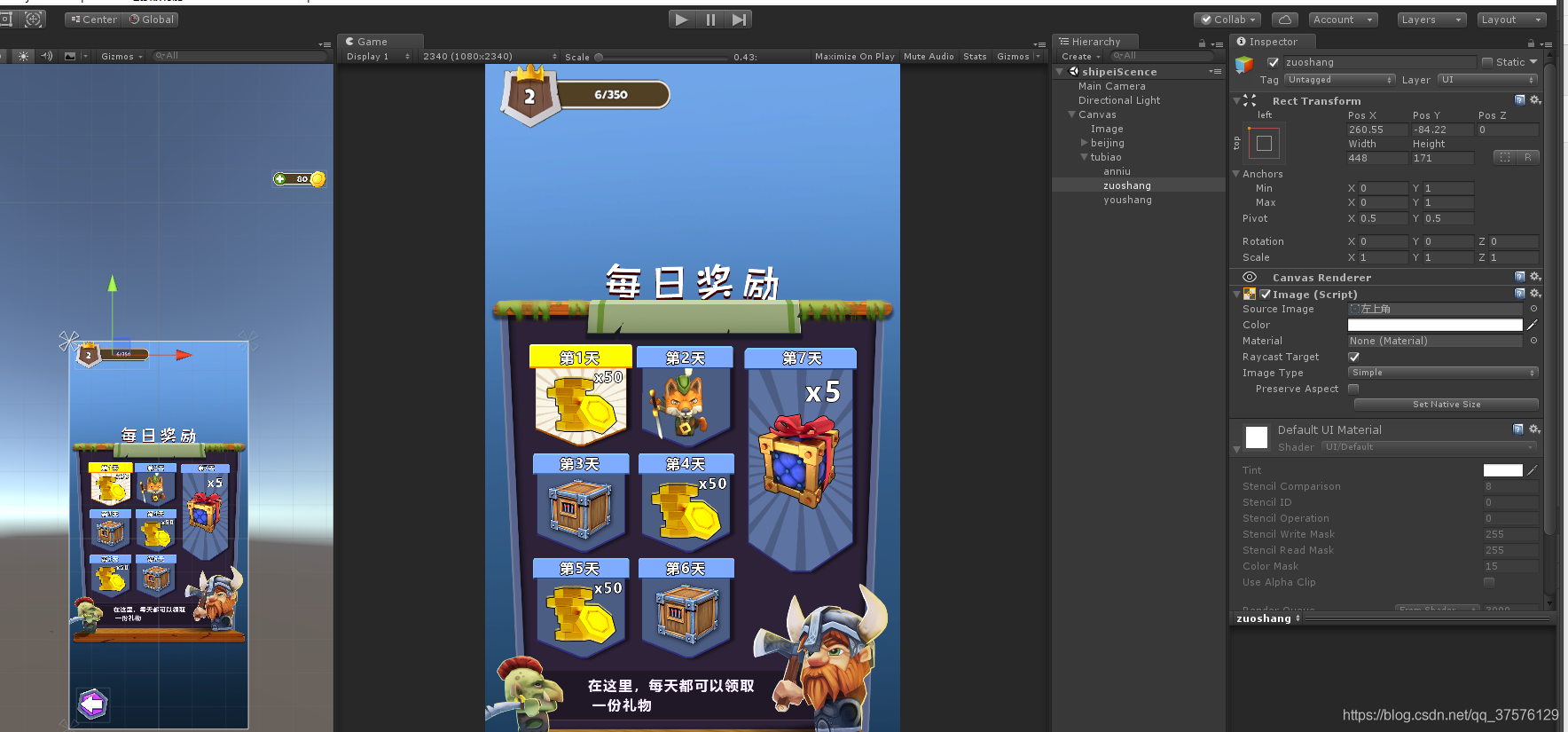Select the Inspector tab
This screenshot has height=732, width=1568.
click(1272, 42)
